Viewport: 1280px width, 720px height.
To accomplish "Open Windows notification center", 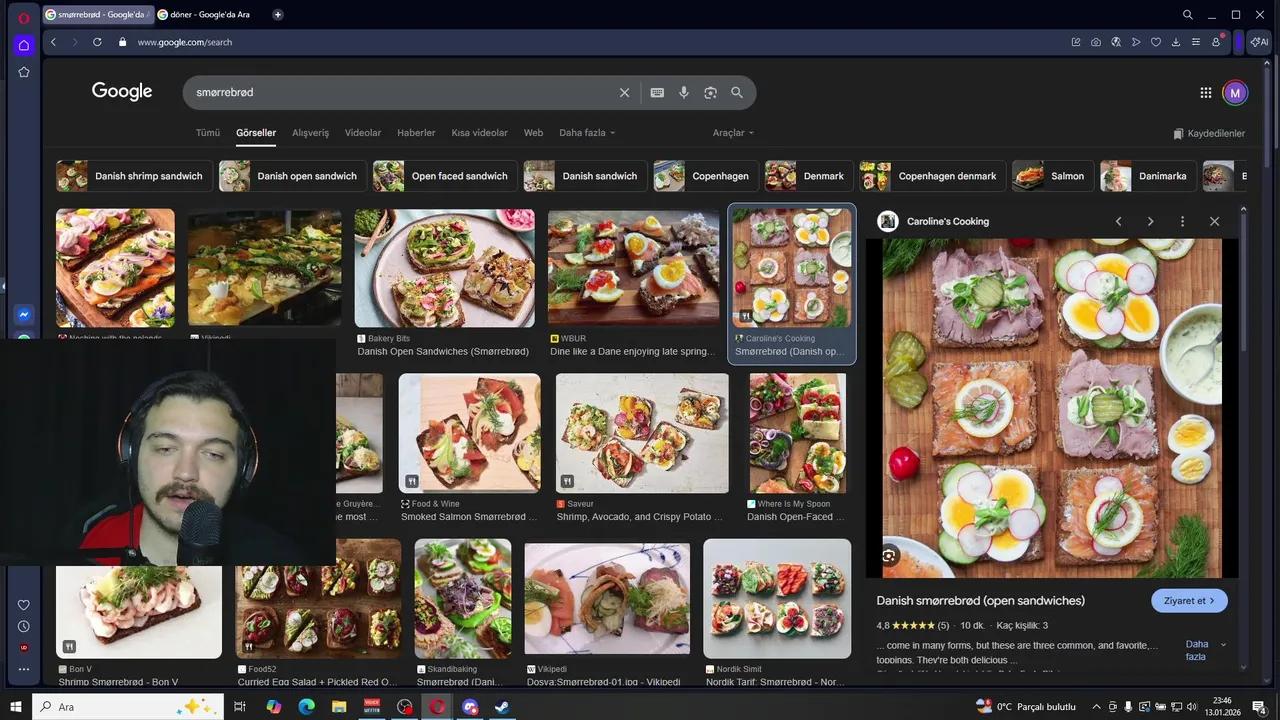I will click(1259, 707).
